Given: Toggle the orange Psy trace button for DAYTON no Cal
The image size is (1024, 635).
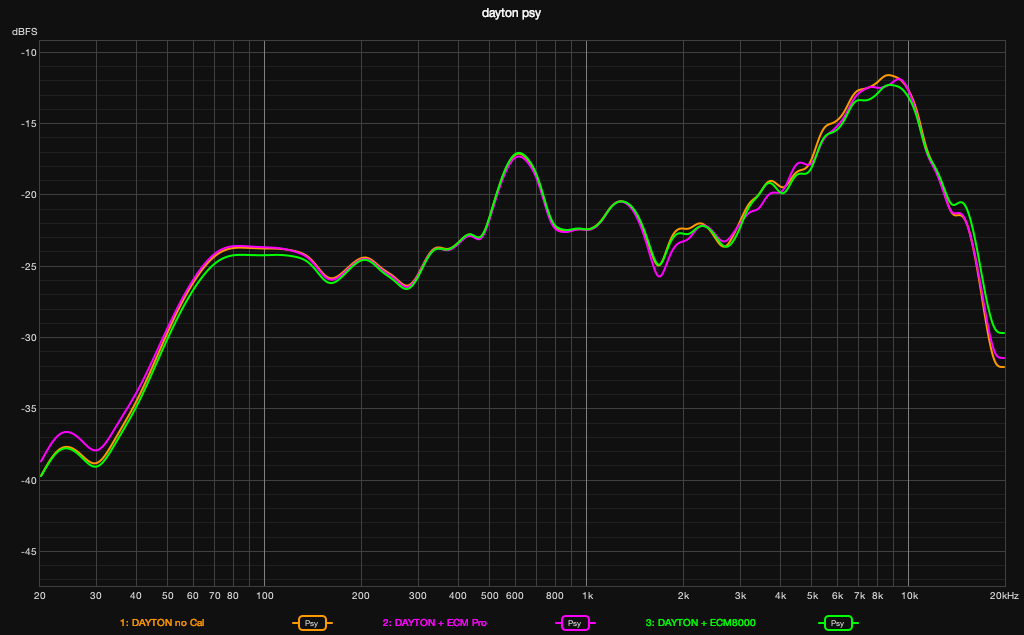Looking at the screenshot, I should coord(312,623).
